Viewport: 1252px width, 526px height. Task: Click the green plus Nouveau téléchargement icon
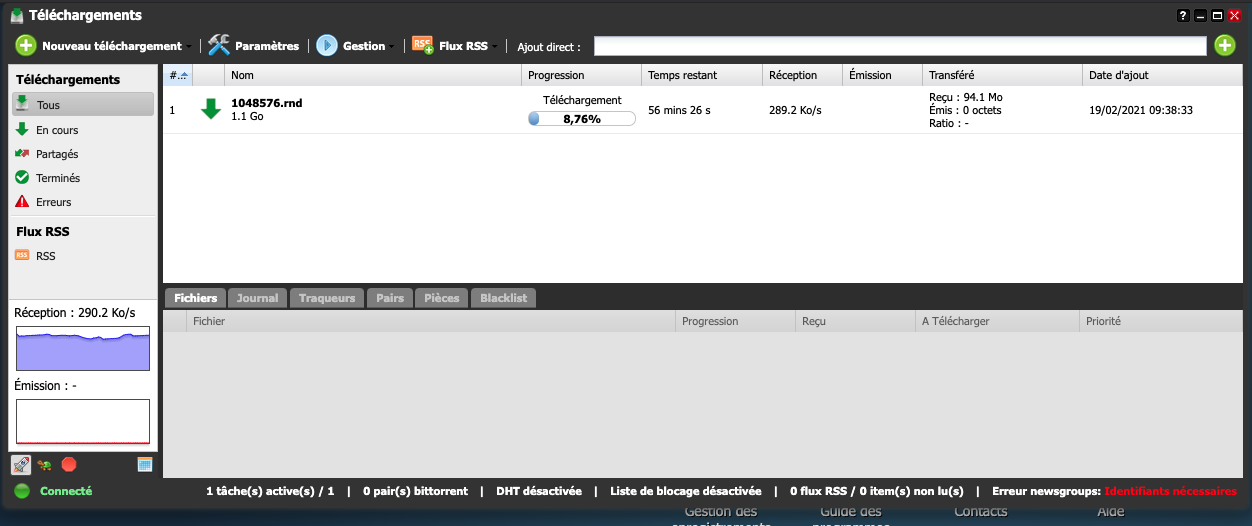(x=25, y=45)
